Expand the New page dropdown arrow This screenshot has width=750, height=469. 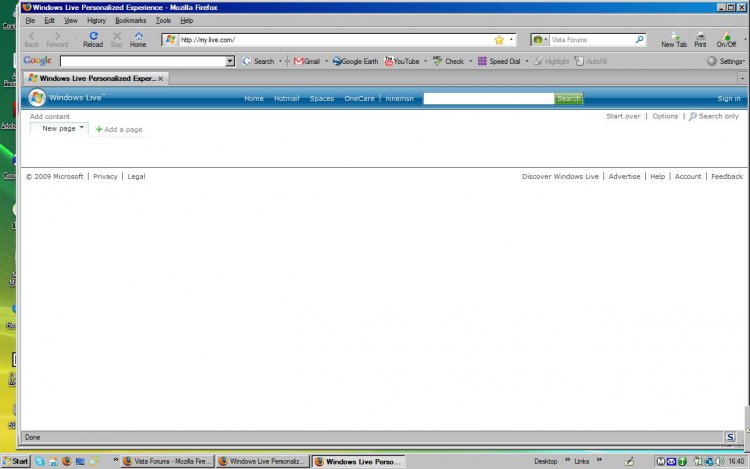82,128
